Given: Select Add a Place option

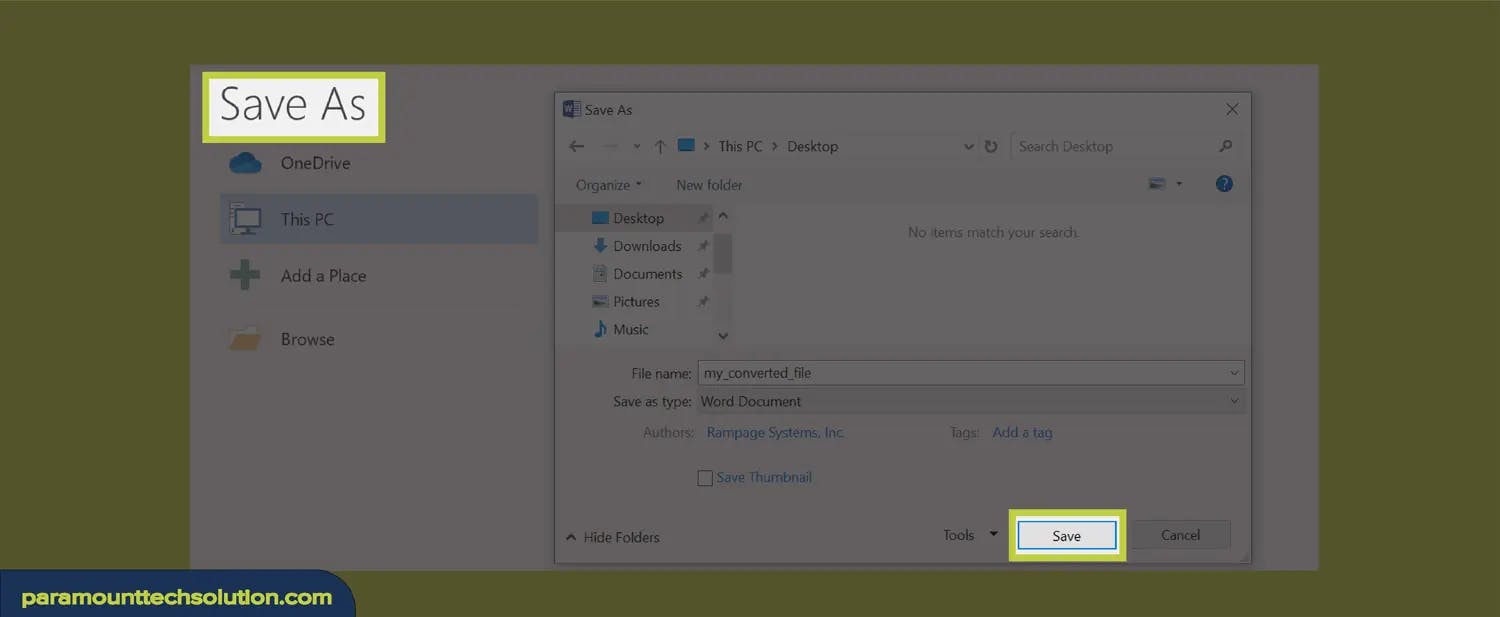Looking at the screenshot, I should 378,276.
